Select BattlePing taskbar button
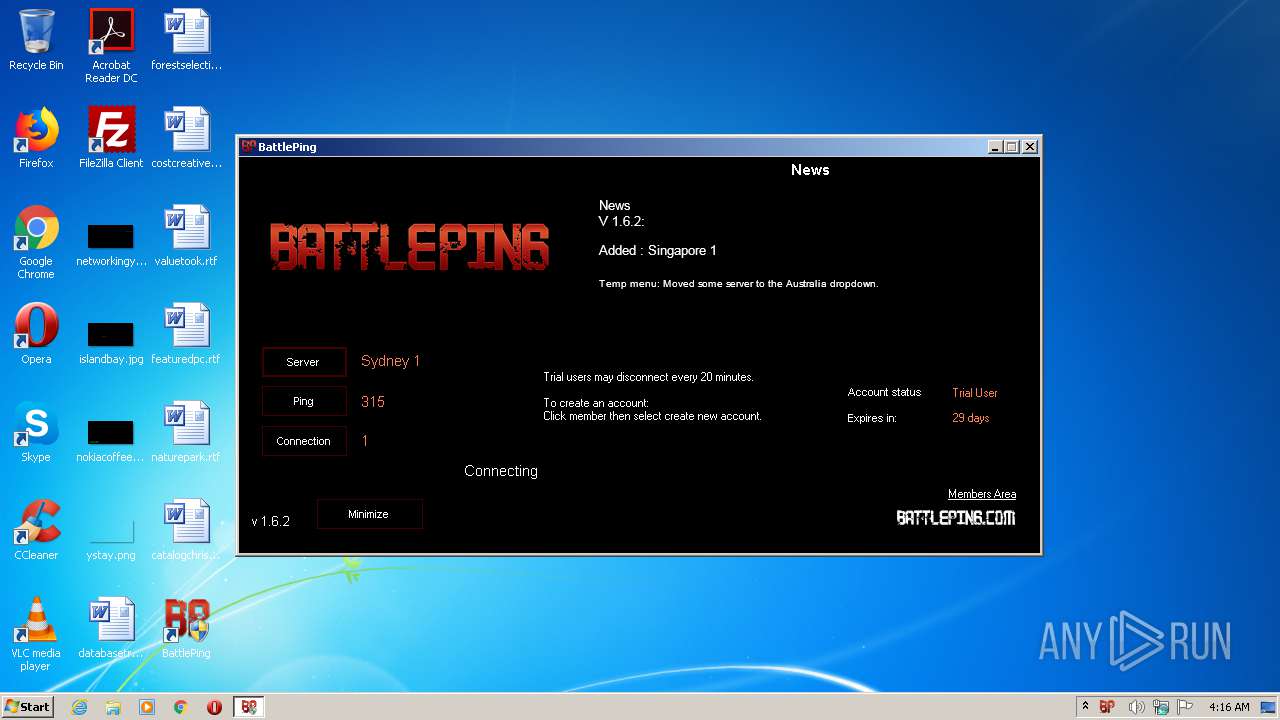Screen dimensions: 1280x720 point(248,707)
